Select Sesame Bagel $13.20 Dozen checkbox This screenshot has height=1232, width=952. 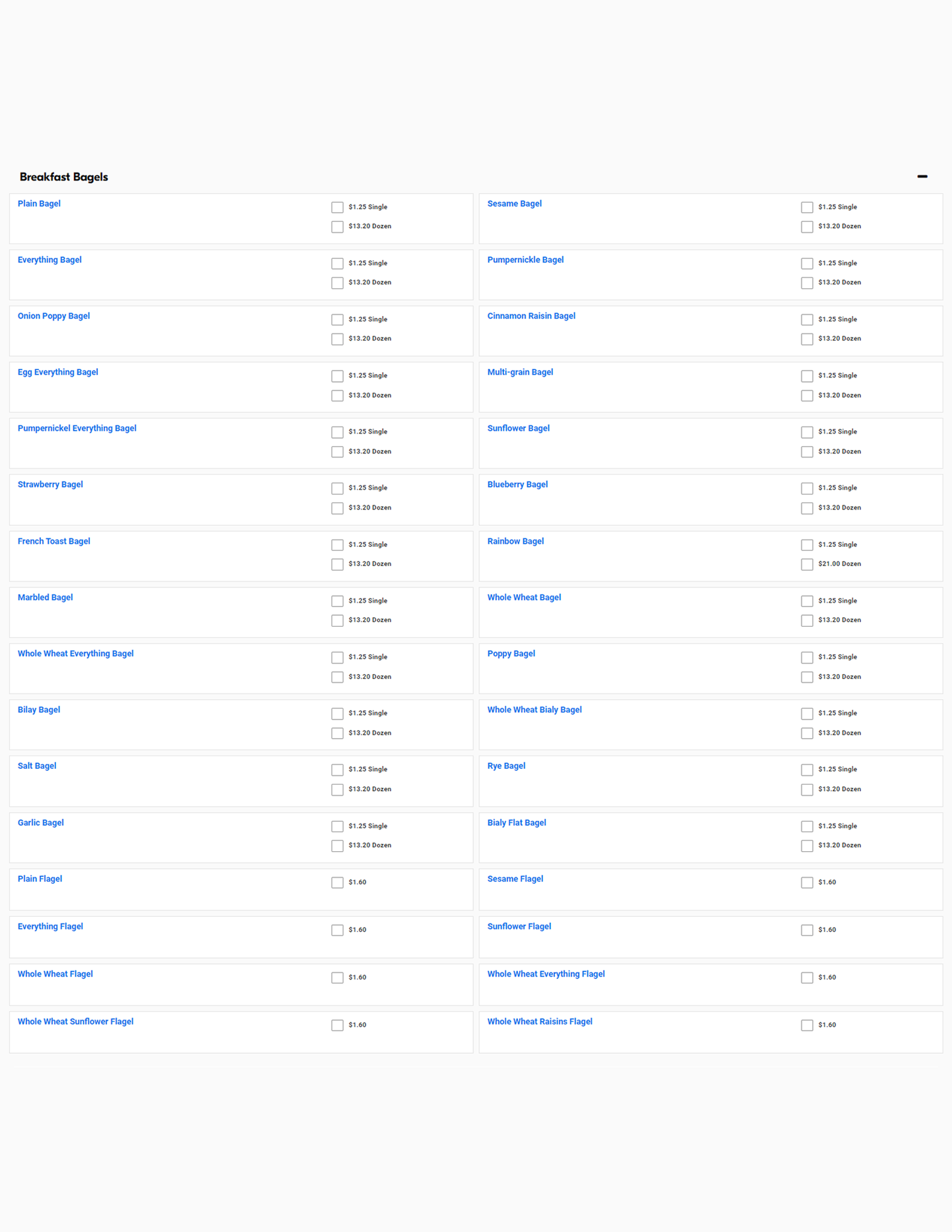[806, 227]
